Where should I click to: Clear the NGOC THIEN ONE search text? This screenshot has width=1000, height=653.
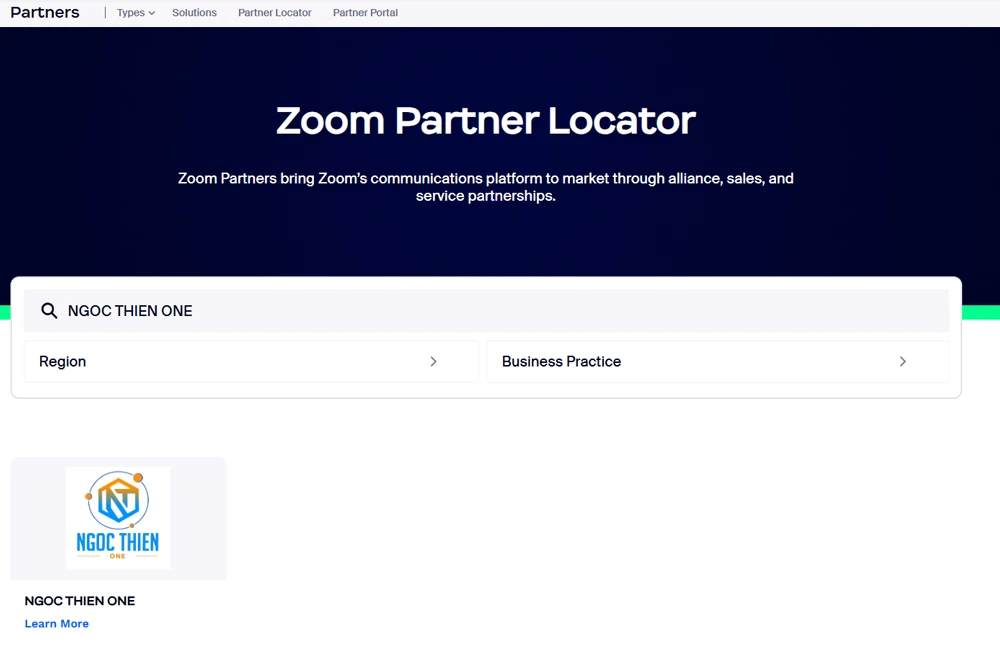[130, 310]
